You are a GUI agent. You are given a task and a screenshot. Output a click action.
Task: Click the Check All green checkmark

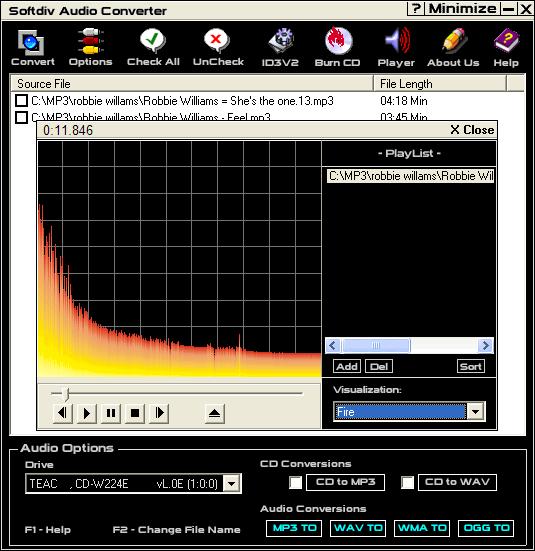(x=153, y=47)
